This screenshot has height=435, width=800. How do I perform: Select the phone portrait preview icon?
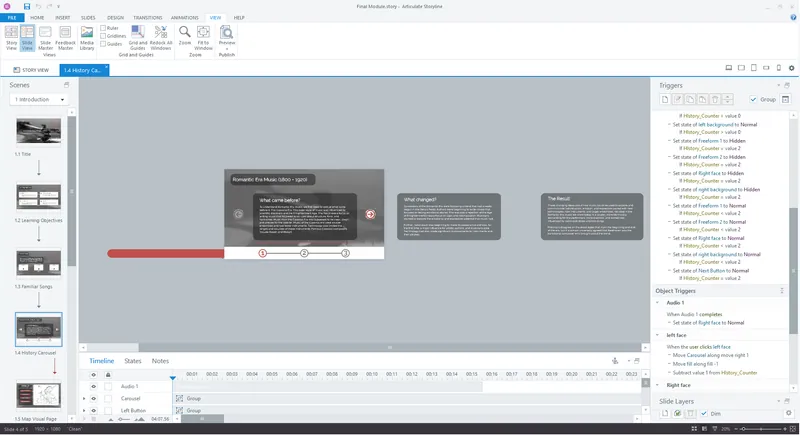[x=779, y=68]
